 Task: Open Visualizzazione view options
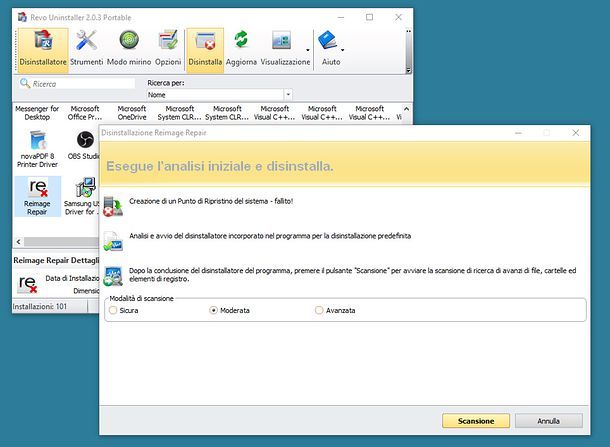(285, 50)
